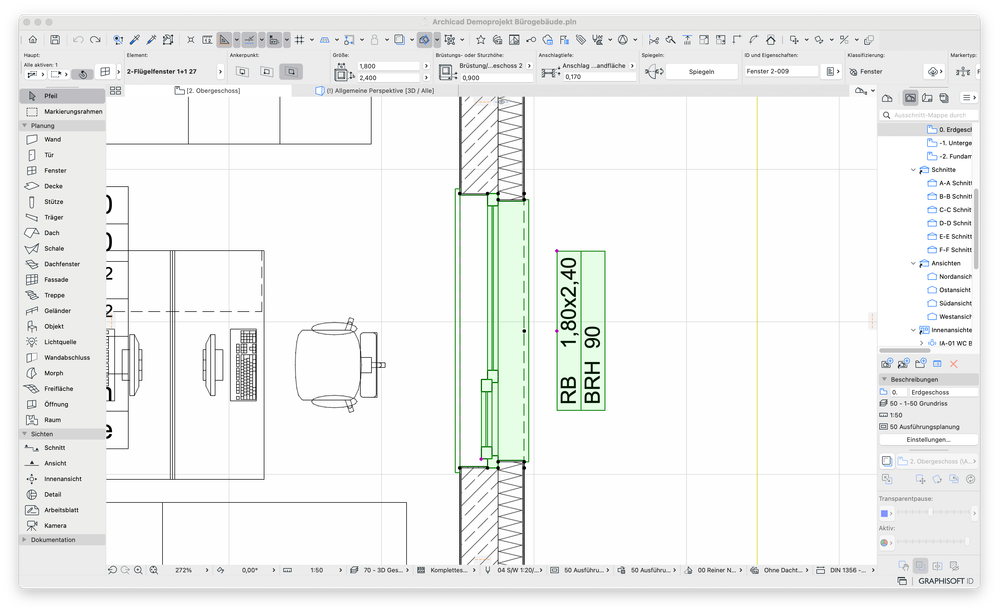The image size is (999, 612).
Task: Click the Spiegeln button
Action: [701, 72]
